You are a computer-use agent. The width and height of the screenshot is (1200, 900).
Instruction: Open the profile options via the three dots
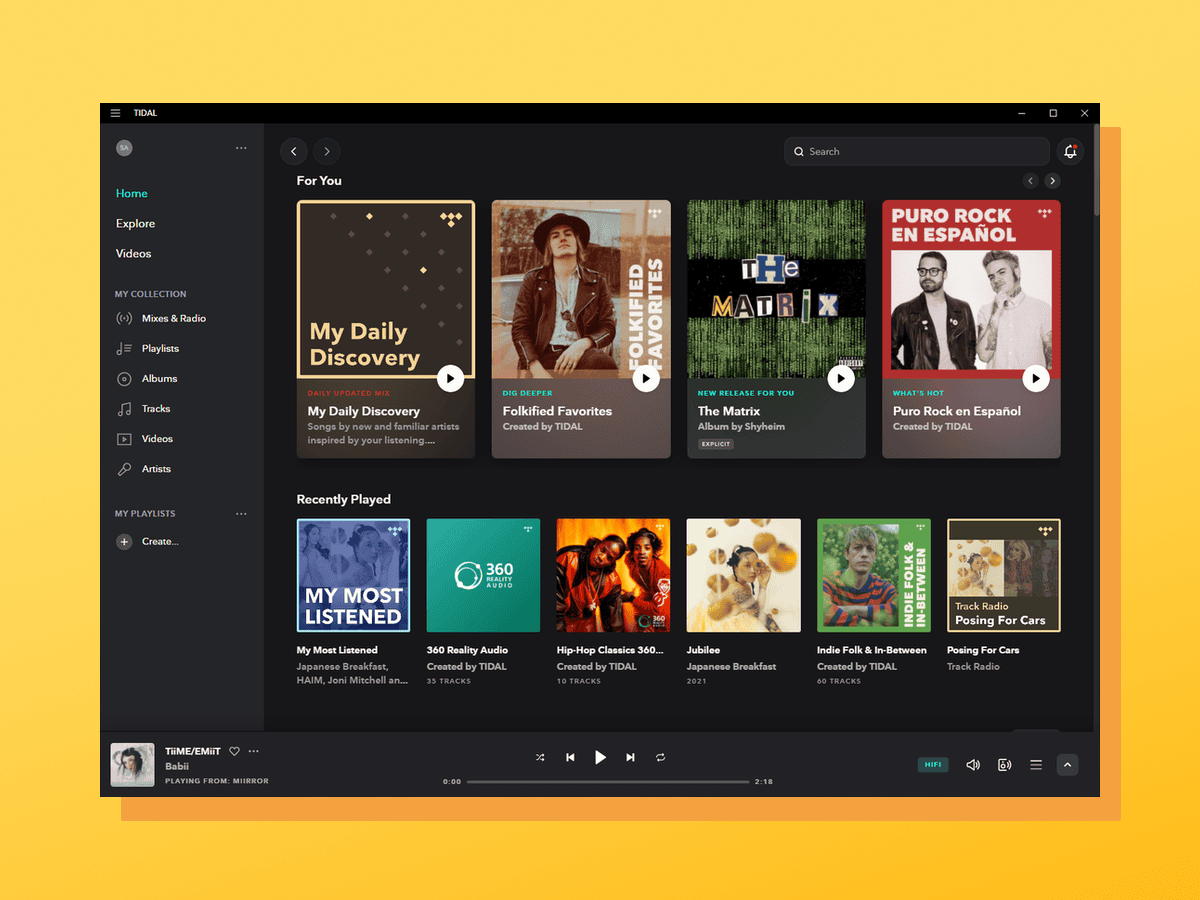tap(241, 147)
